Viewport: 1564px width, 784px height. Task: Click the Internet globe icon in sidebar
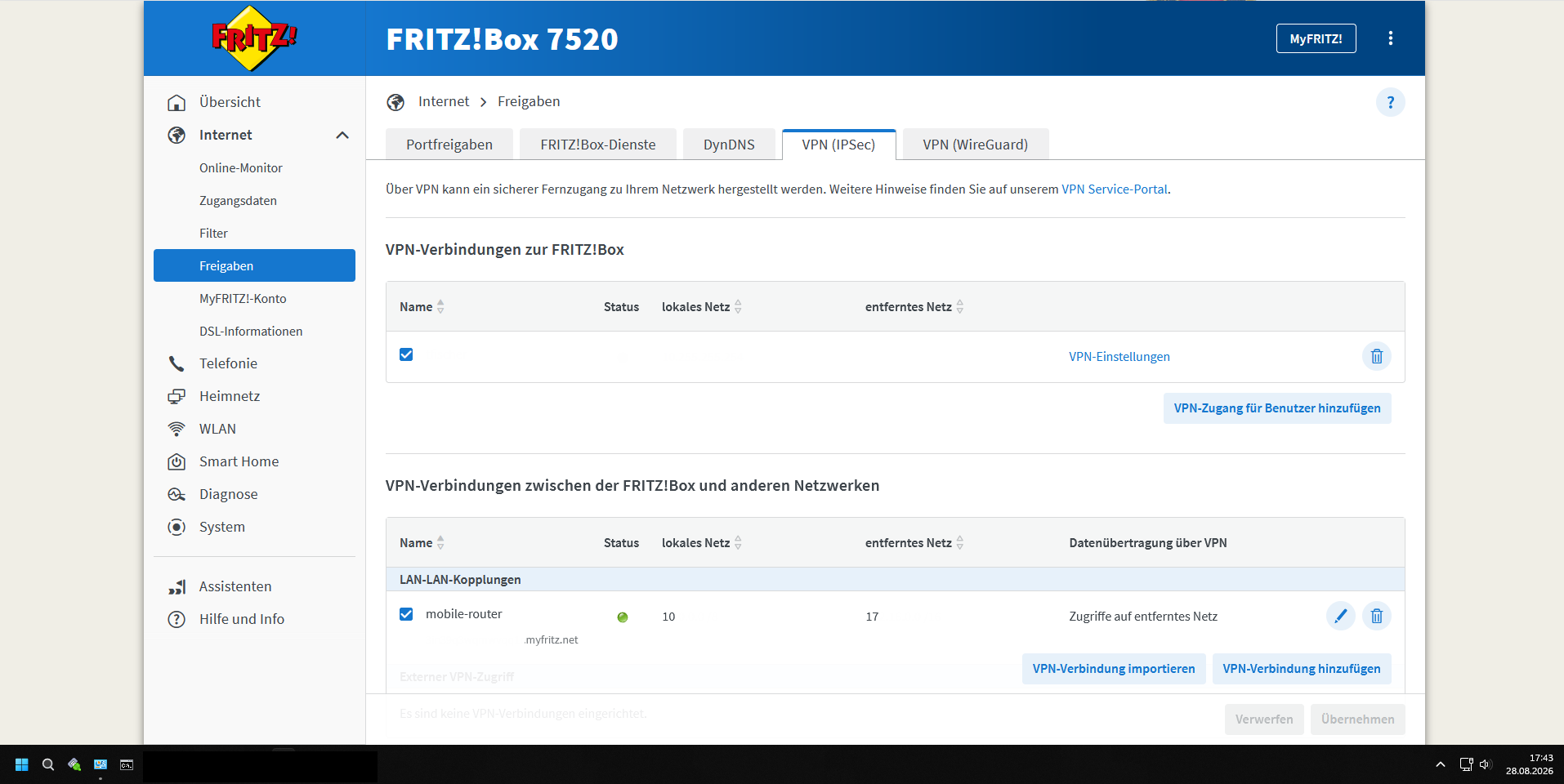click(177, 135)
